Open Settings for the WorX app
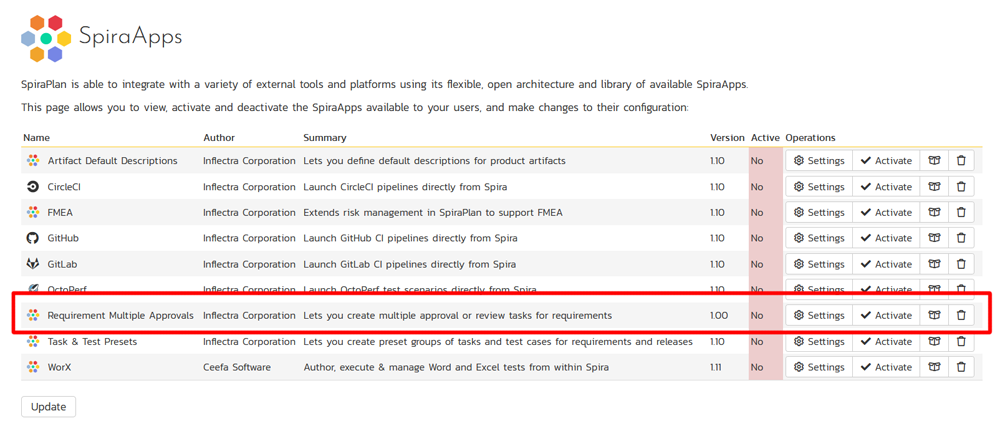The height and width of the screenshot is (436, 1000). click(x=818, y=367)
